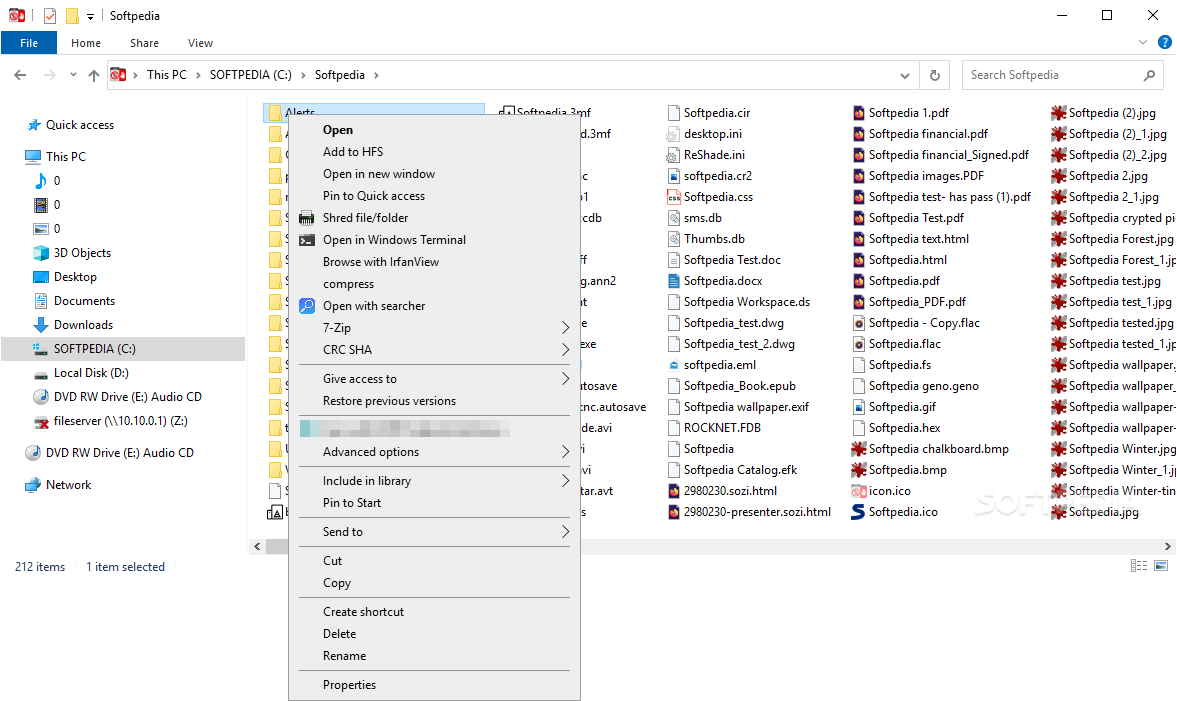Image resolution: width=1177 pixels, height=701 pixels.
Task: Click the 3D Objects cube icon
Action: tap(41, 253)
